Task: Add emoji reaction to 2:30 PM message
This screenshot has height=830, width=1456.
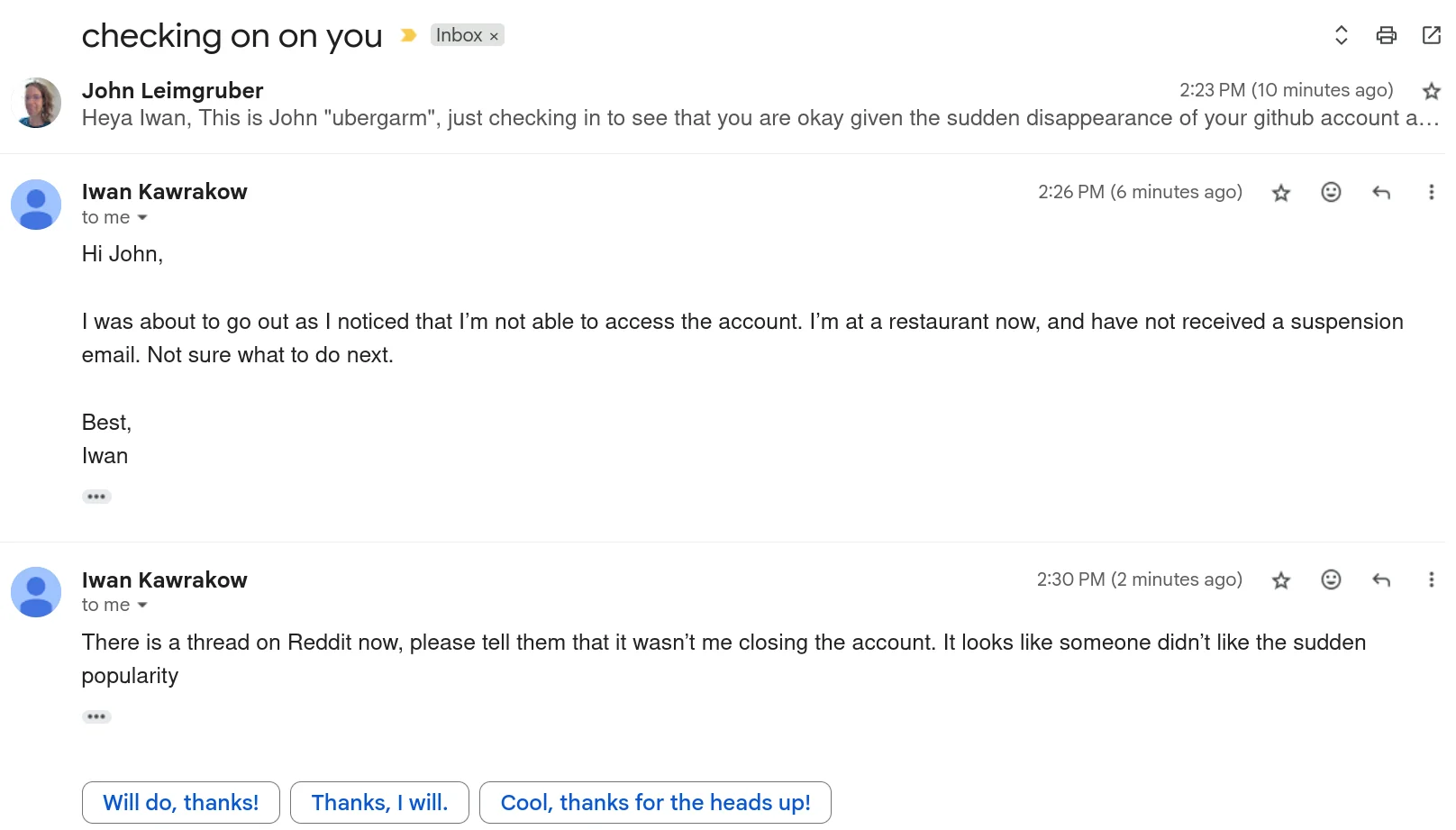Action: pos(1331,579)
